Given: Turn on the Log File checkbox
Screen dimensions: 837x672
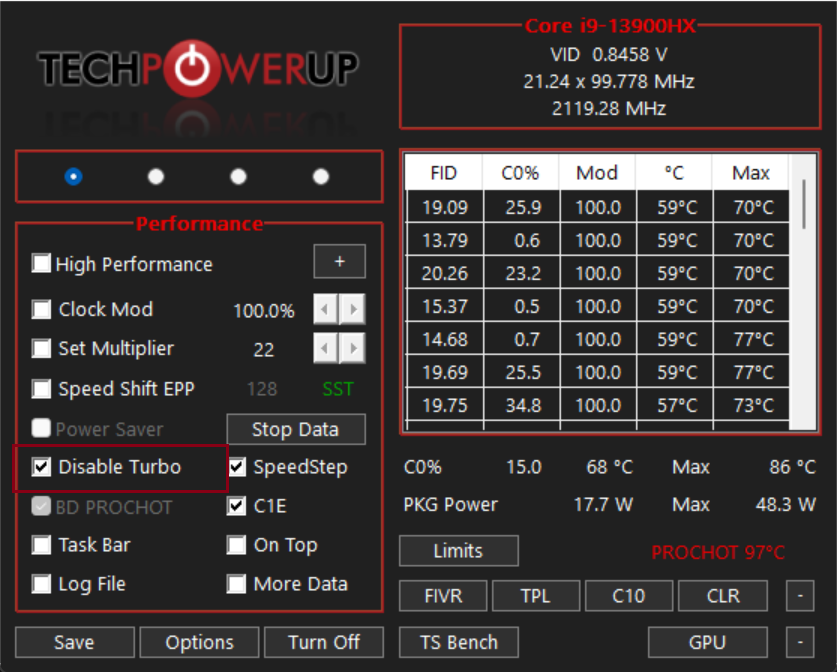Looking at the screenshot, I should tap(41, 584).
